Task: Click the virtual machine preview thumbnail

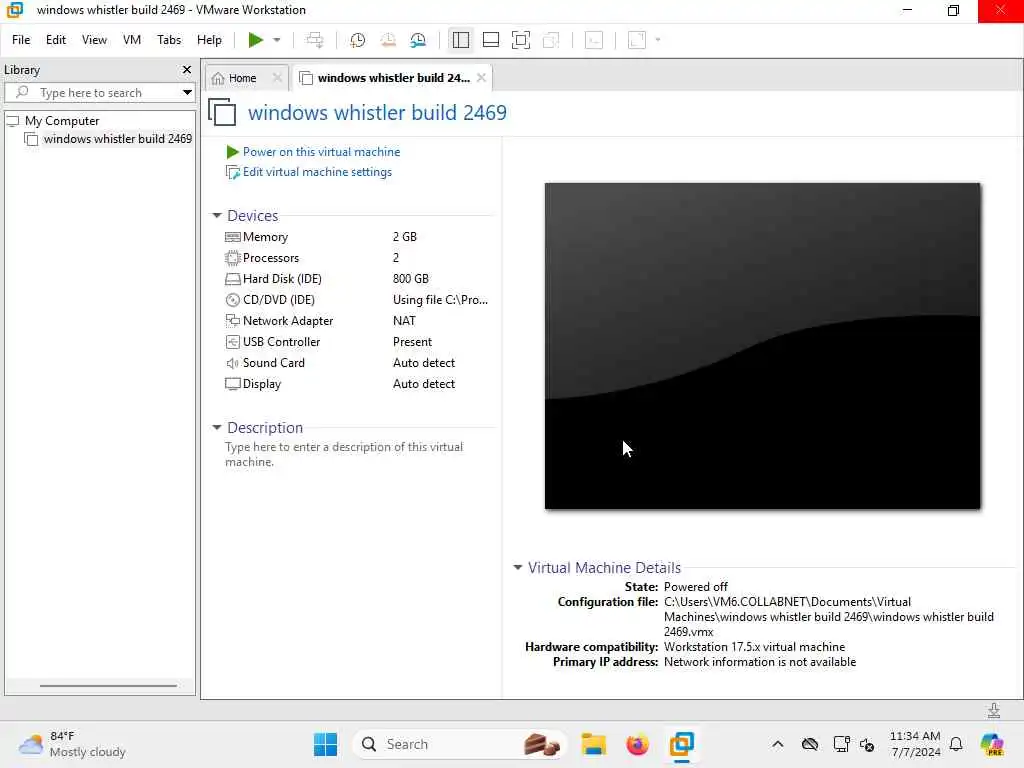Action: coord(762,346)
